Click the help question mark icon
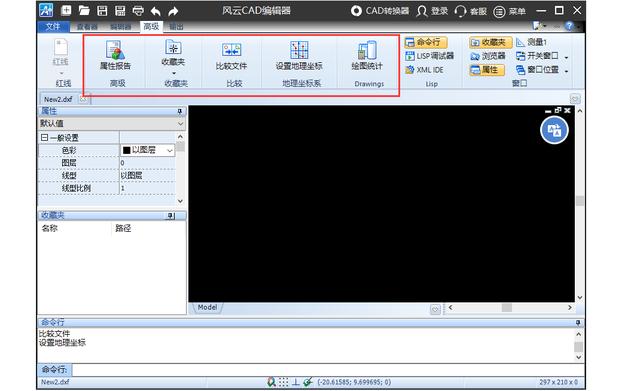 pos(569,26)
